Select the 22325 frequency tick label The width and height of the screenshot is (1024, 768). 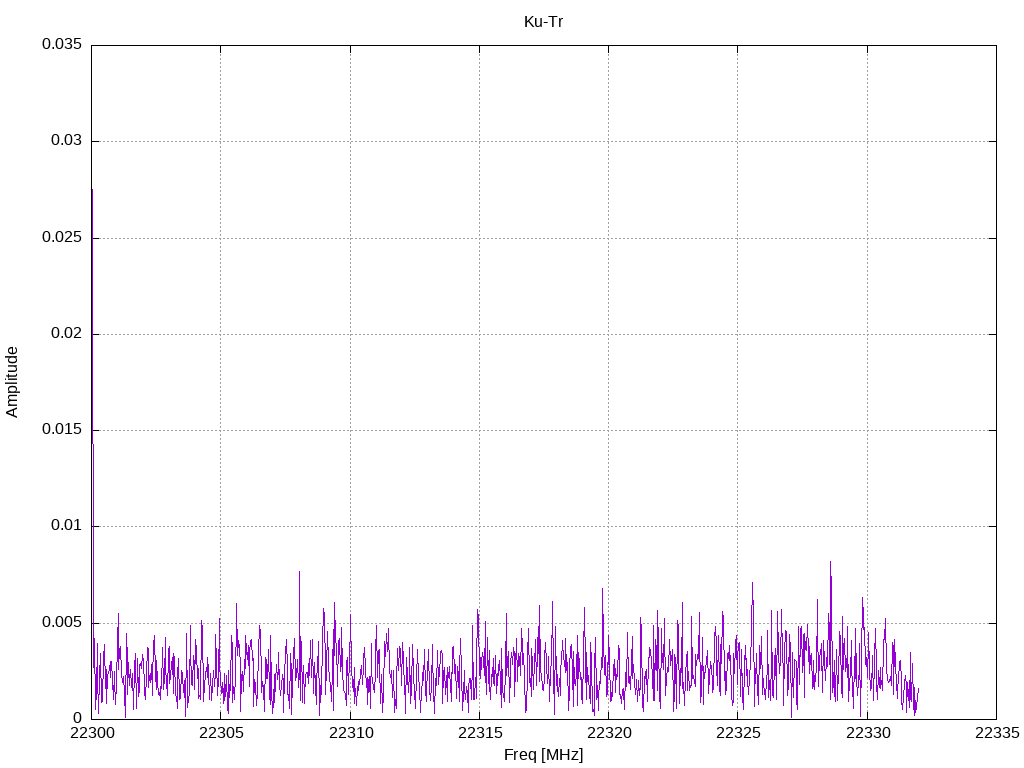pyautogui.click(x=738, y=734)
